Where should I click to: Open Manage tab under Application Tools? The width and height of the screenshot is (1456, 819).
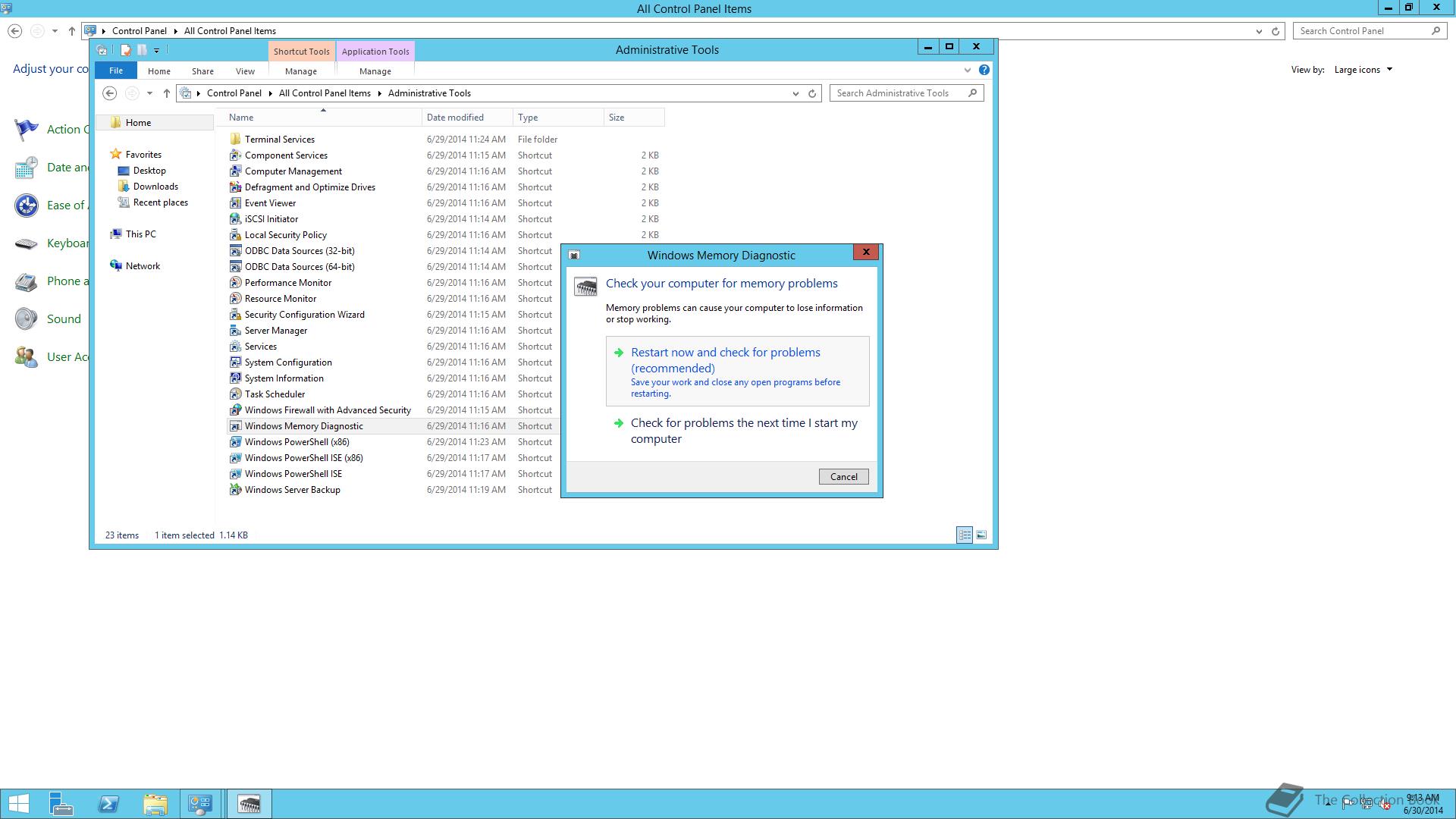375,71
